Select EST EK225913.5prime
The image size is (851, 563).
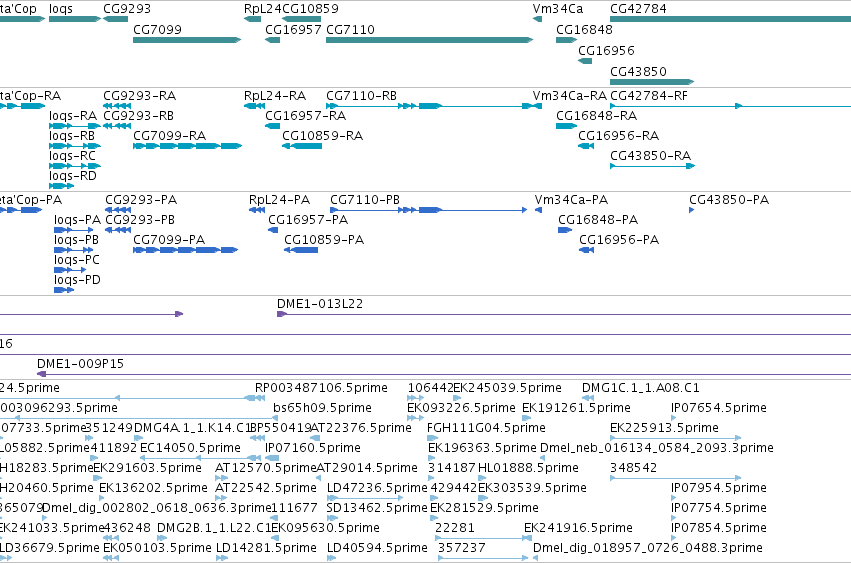676,438
